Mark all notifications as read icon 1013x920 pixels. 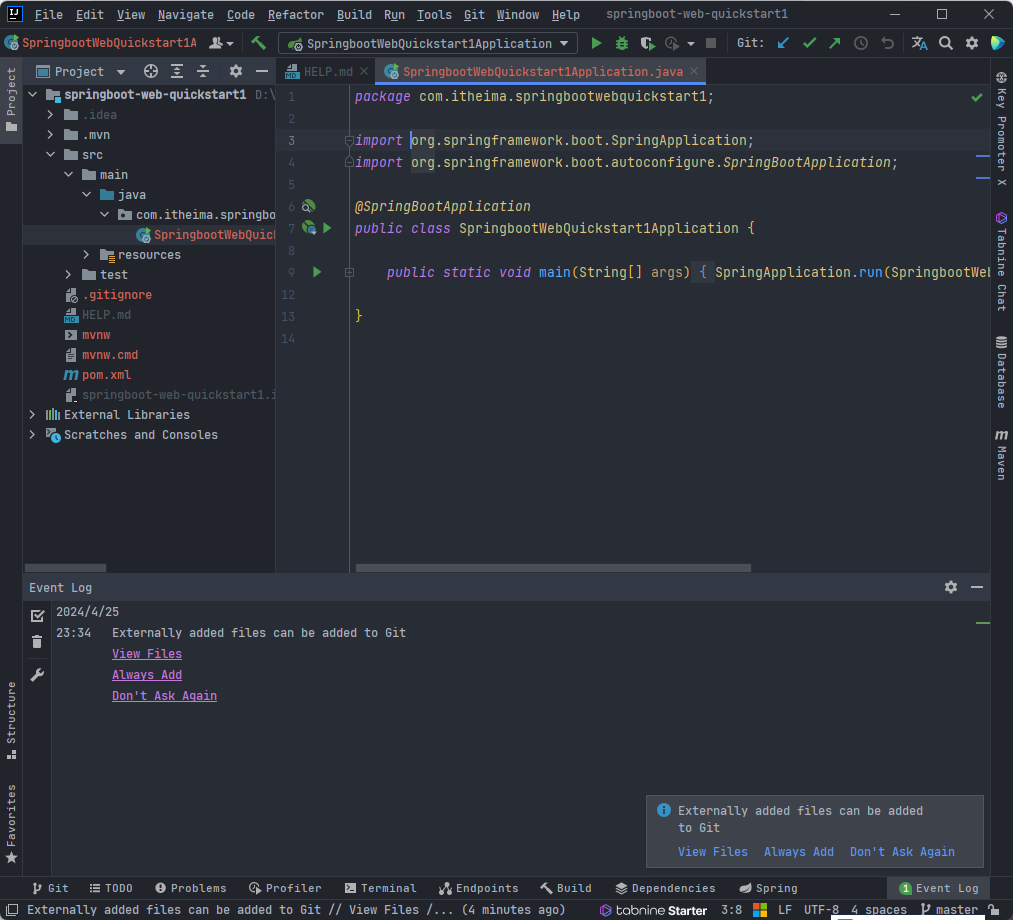37,616
